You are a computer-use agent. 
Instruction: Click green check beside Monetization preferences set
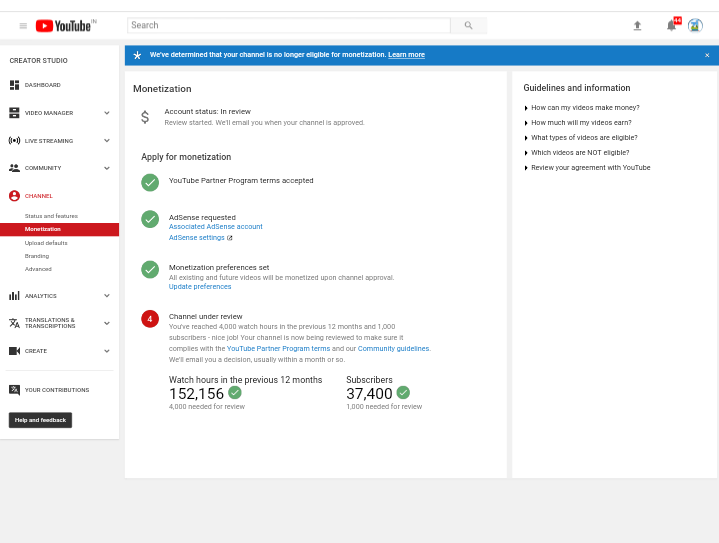150,270
